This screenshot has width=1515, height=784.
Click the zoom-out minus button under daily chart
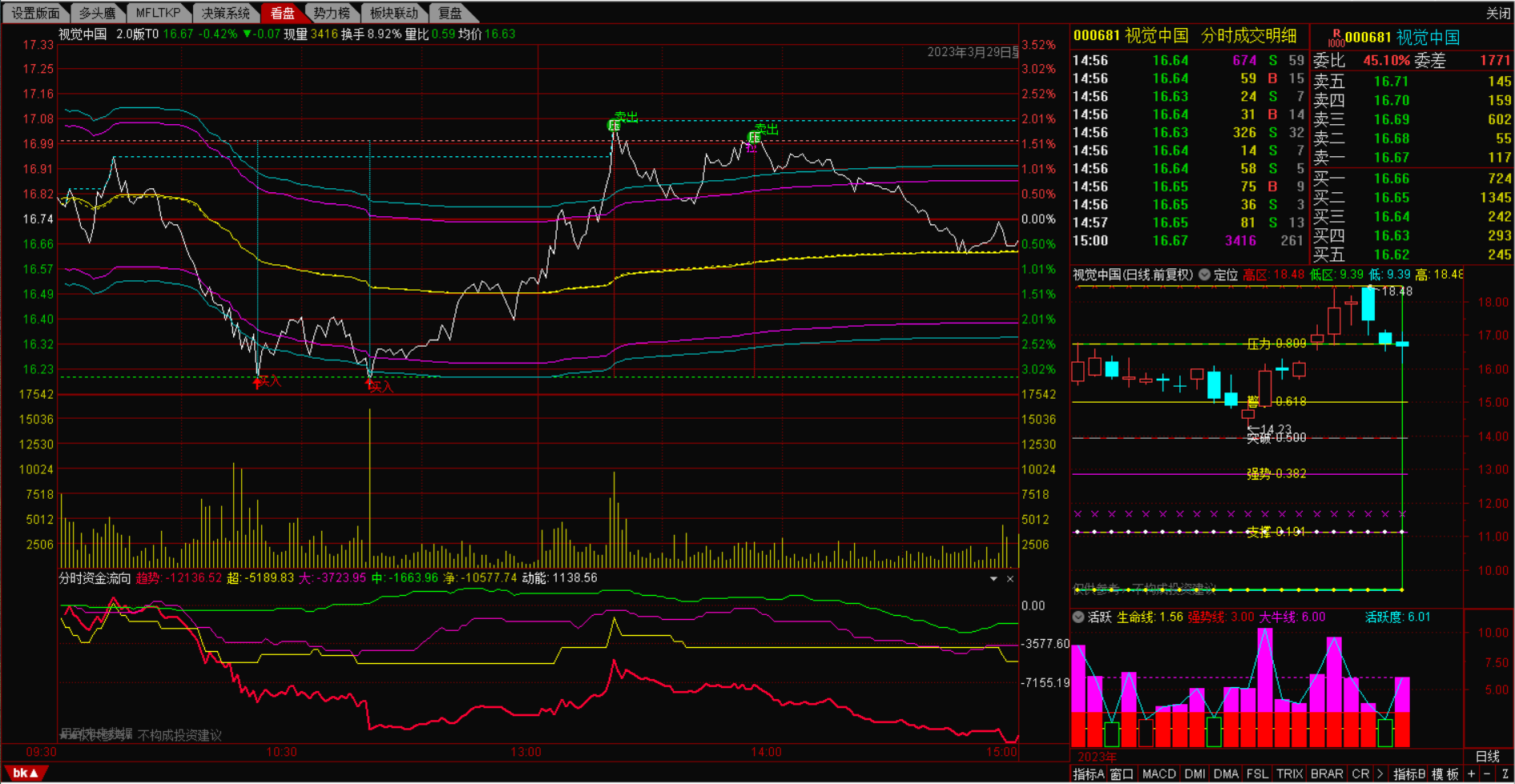(1488, 774)
